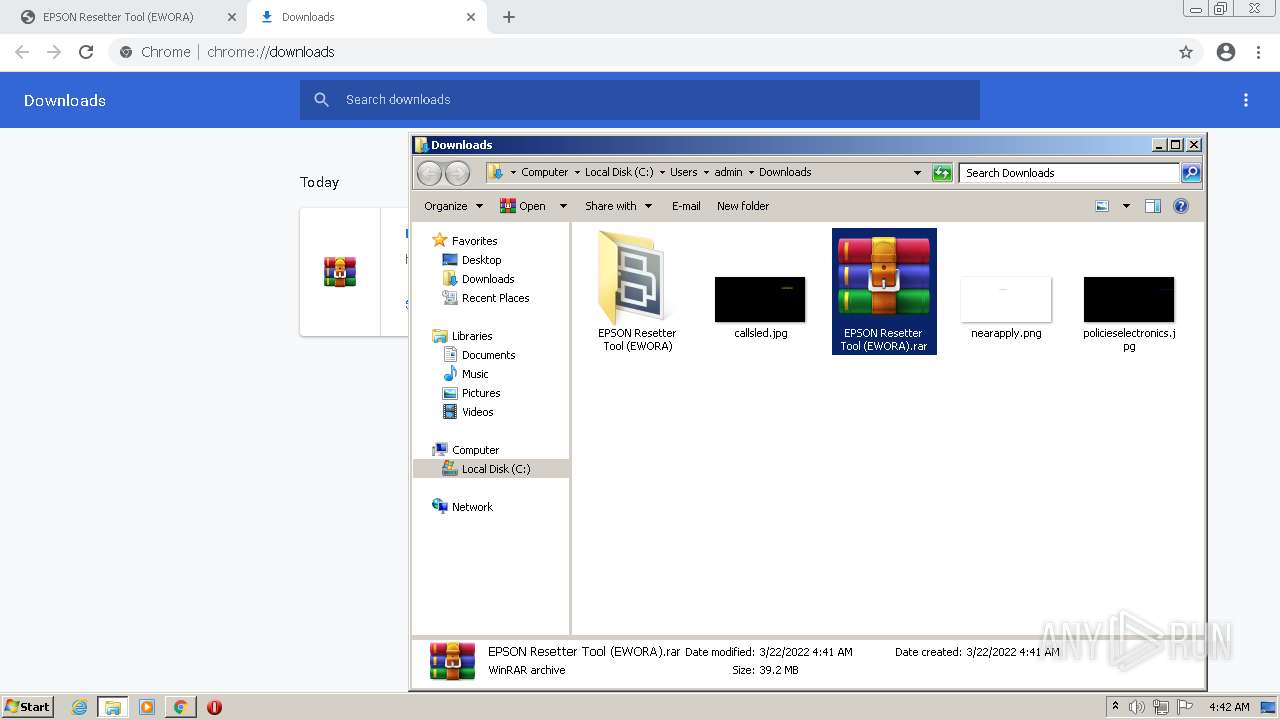This screenshot has width=1280, height=720.
Task: Open the EPSON Resetter Tool (EWORA) folder
Action: tap(637, 291)
